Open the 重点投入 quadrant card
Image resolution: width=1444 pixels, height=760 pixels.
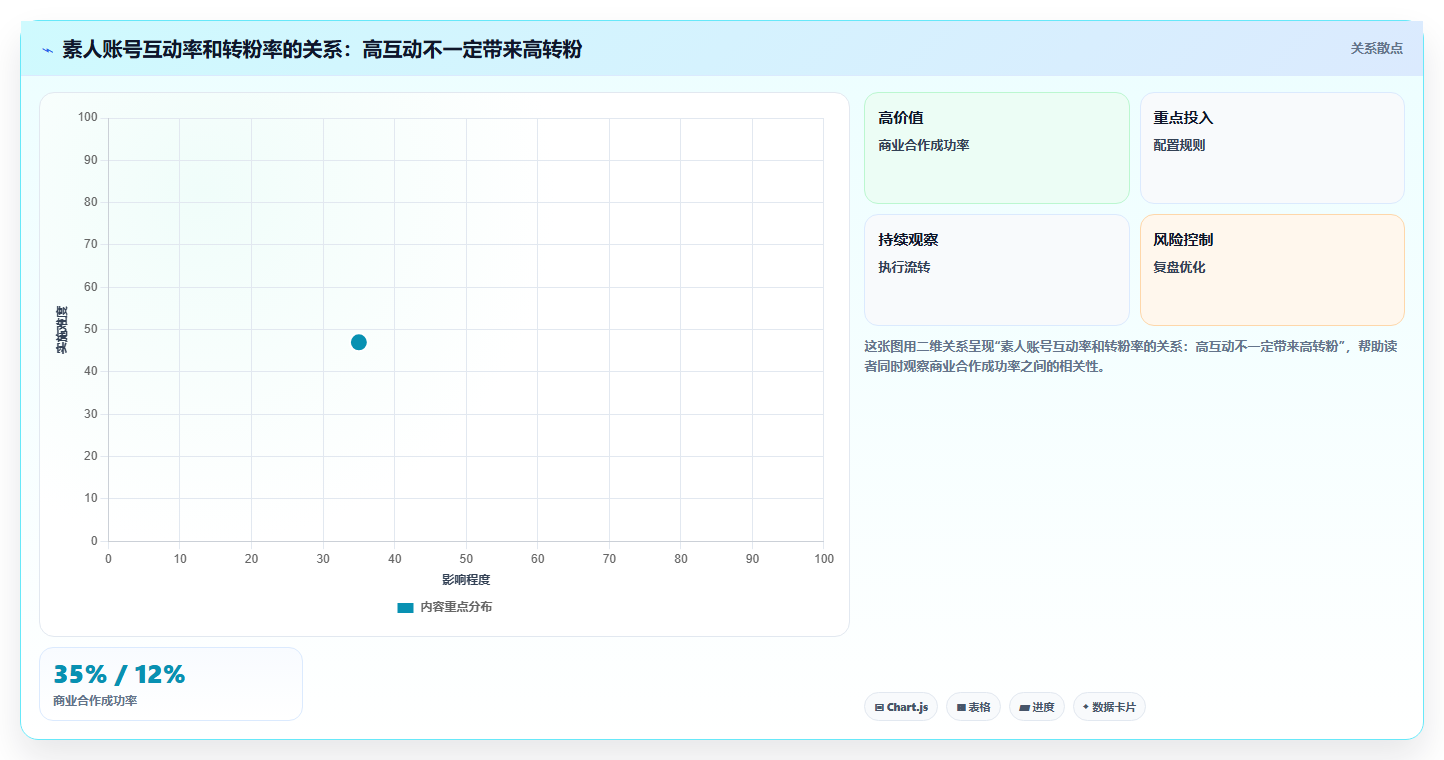pos(1272,148)
